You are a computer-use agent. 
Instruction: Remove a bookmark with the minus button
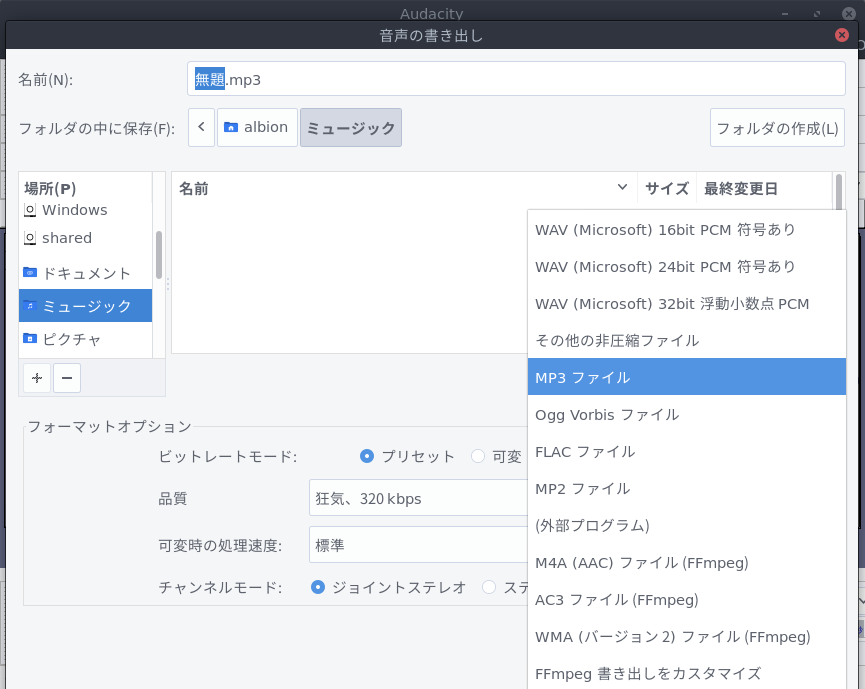pos(66,378)
